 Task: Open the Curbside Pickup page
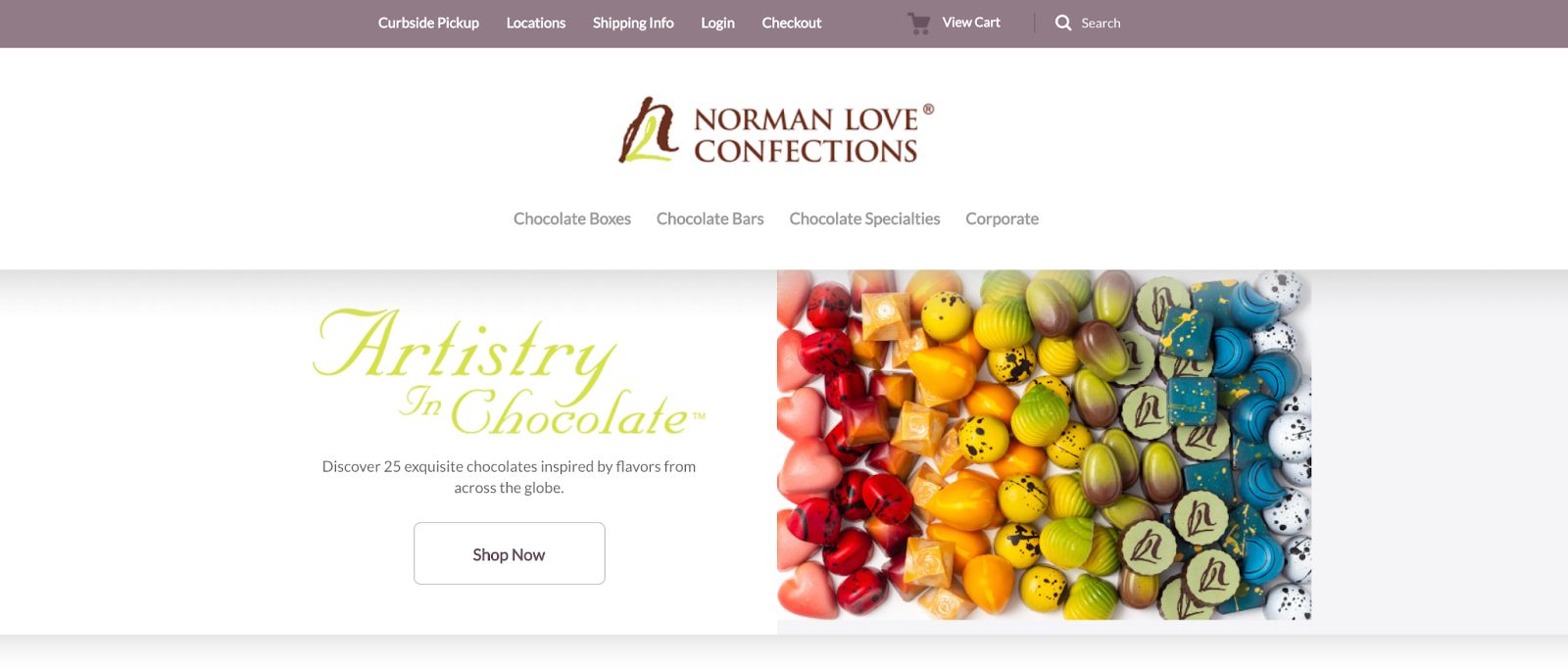(x=428, y=23)
